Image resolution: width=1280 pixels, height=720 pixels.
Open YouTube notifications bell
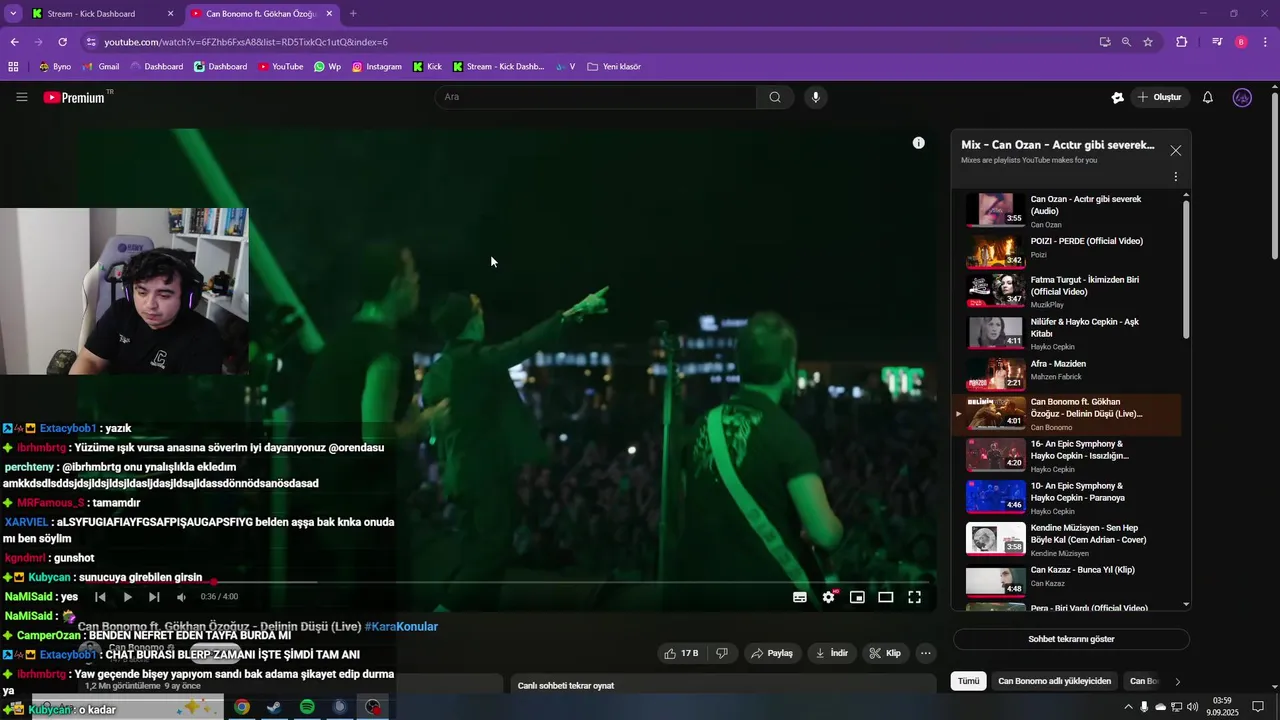1207,97
